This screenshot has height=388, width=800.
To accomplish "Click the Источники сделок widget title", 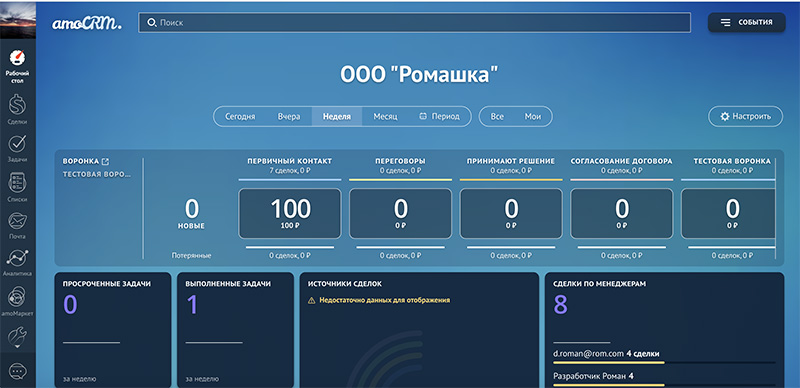I will tap(344, 284).
